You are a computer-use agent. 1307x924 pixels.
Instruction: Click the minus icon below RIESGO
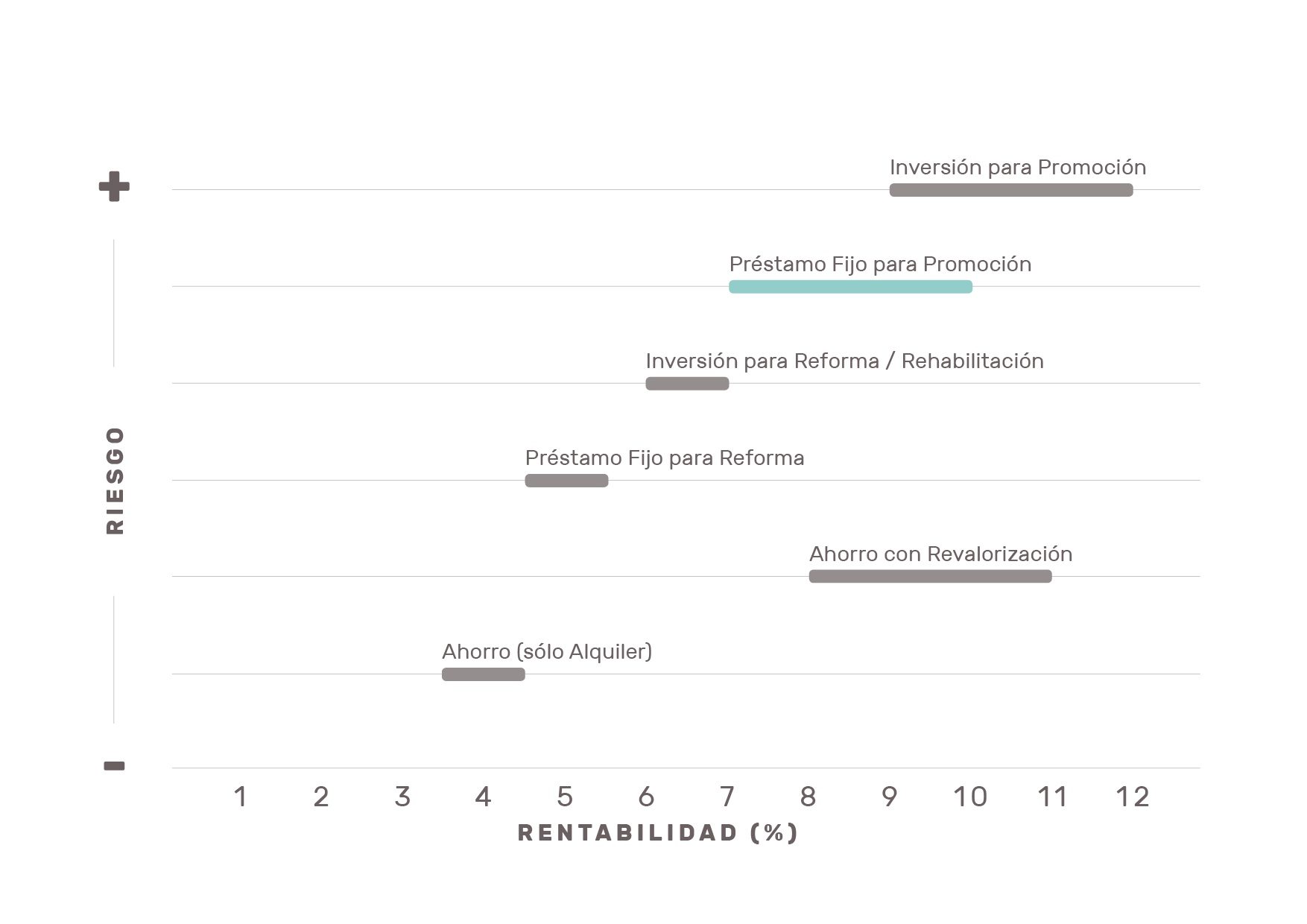tap(114, 765)
